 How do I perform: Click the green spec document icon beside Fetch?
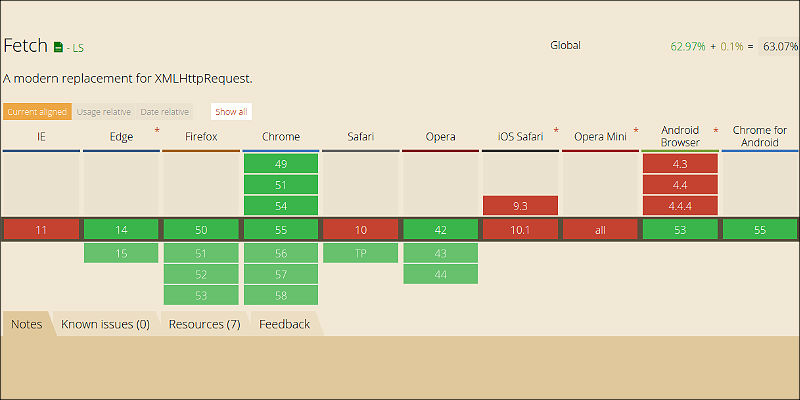click(x=58, y=47)
